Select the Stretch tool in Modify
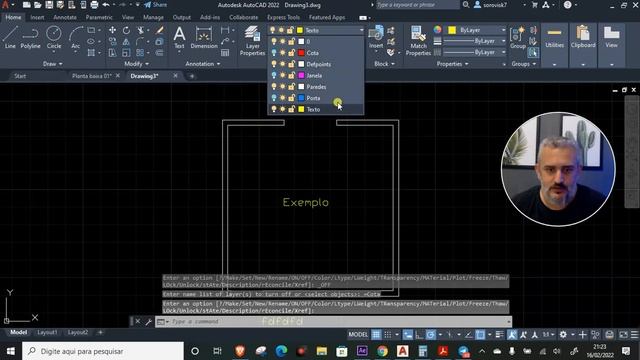This screenshot has height=360, width=640. coord(112,53)
